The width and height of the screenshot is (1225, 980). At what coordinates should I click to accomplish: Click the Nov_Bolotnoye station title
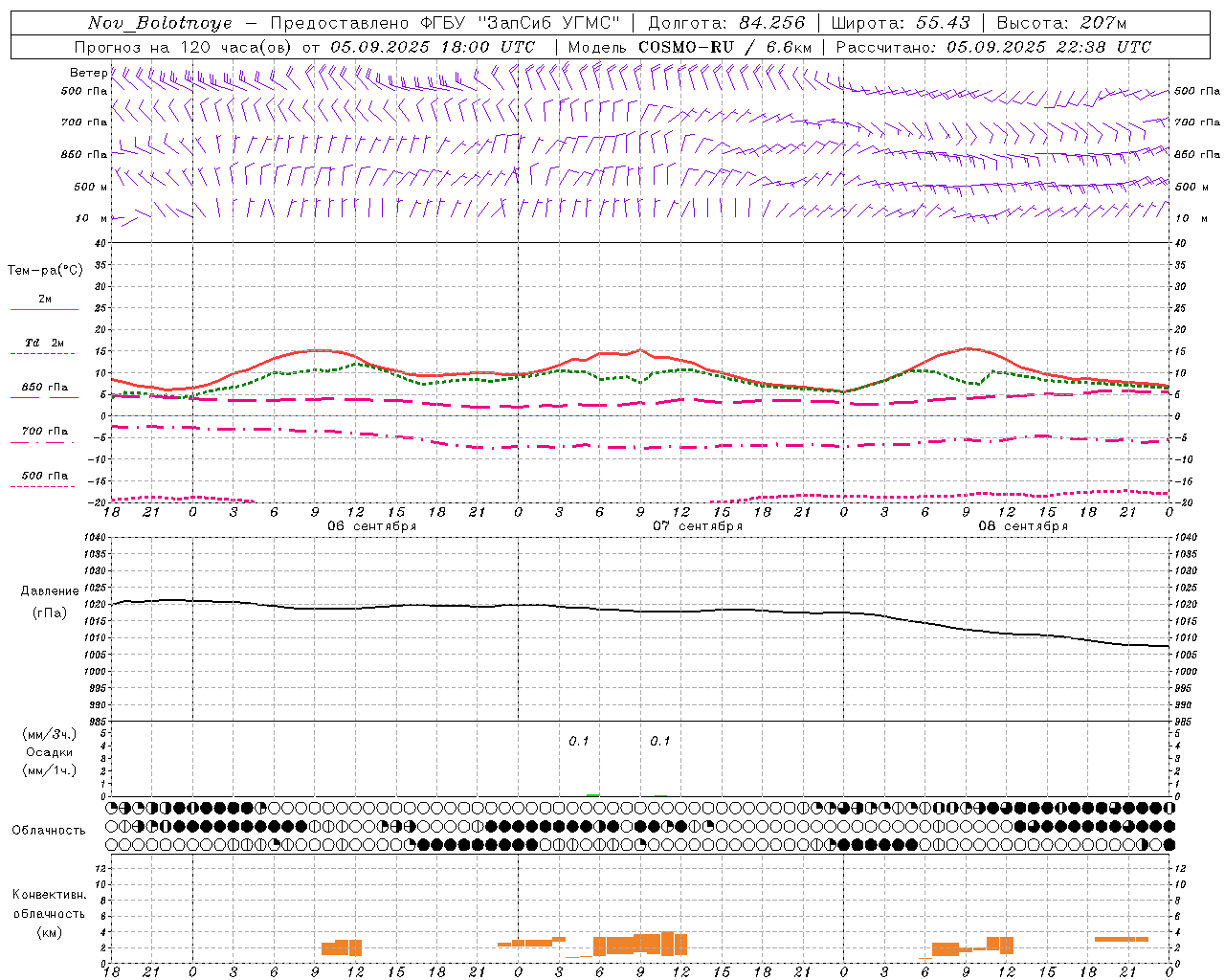160,23
